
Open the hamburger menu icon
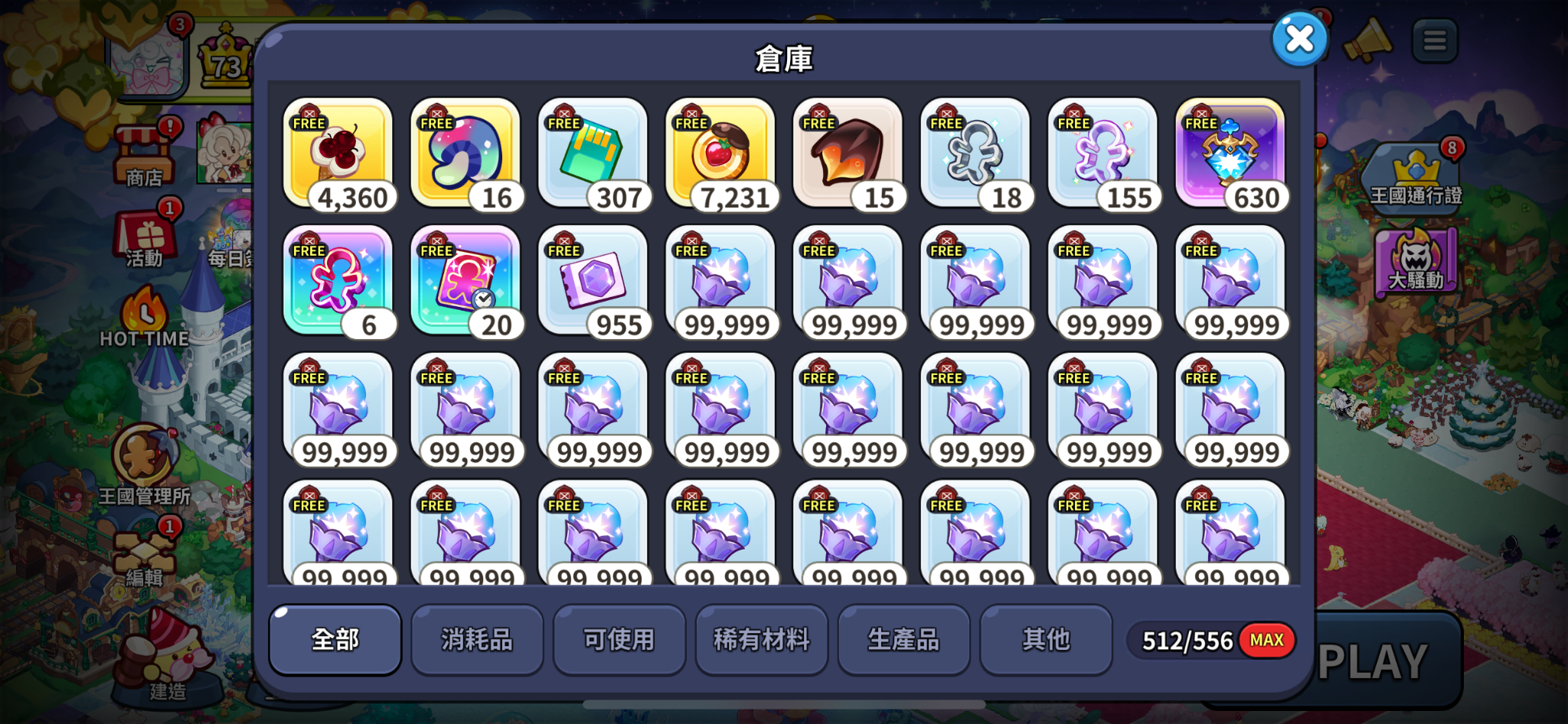tap(1435, 41)
